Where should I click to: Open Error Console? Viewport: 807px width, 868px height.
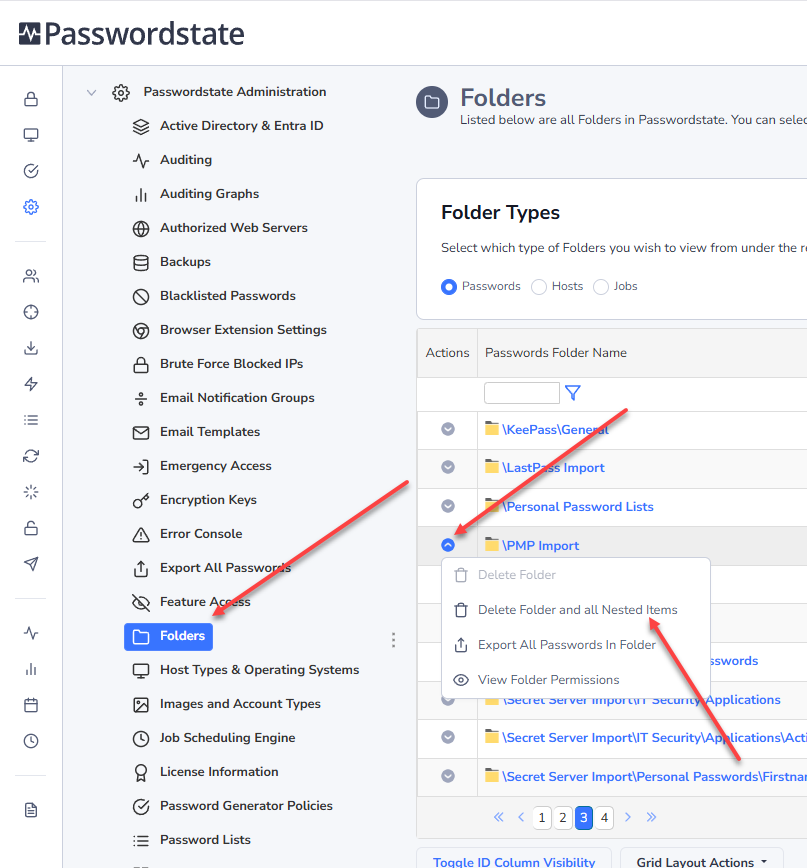[201, 534]
